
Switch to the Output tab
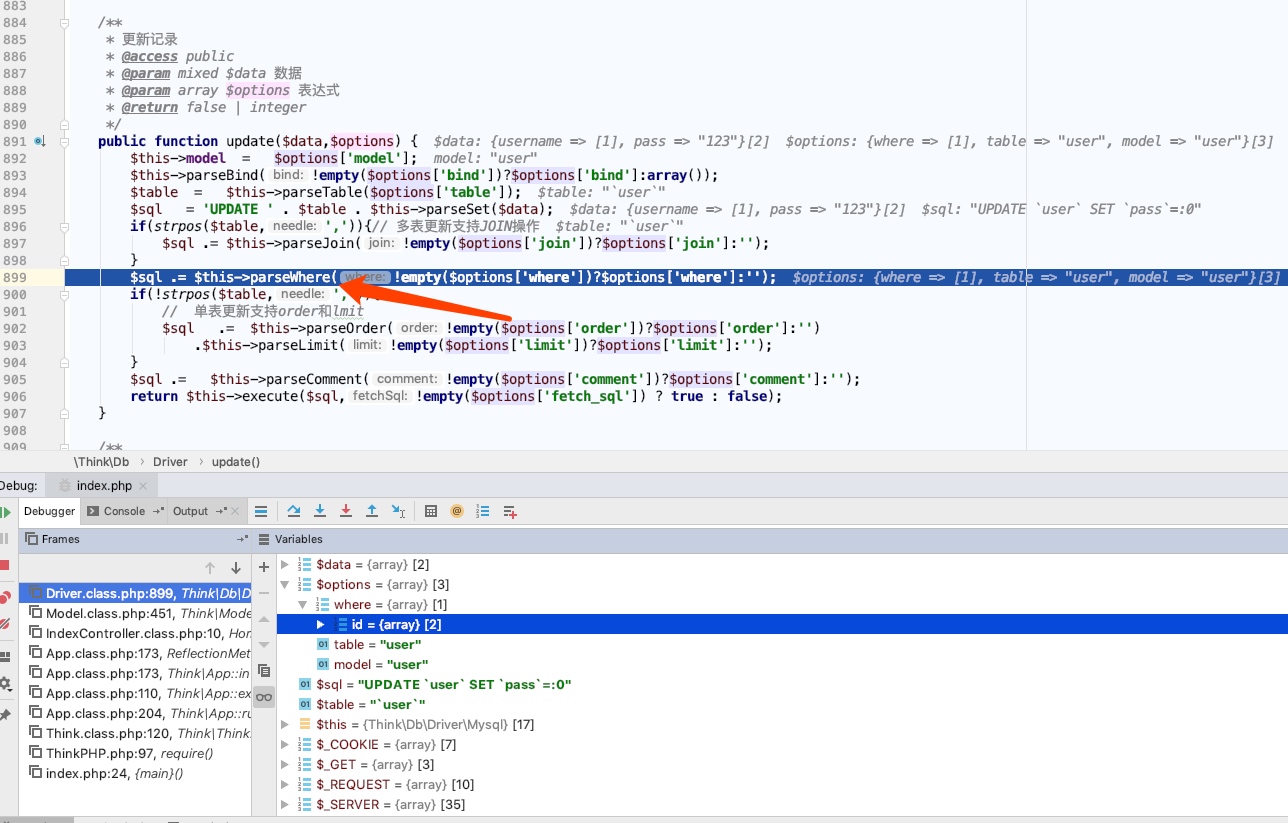click(190, 511)
